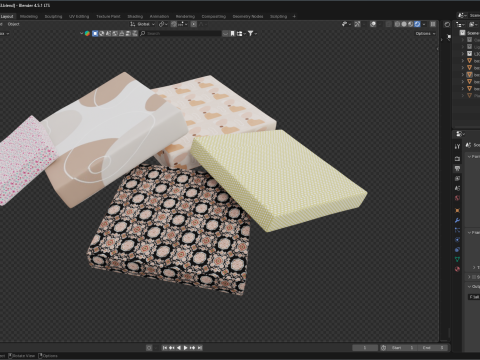Open the Tool properties tab
The height and width of the screenshot is (360, 480).
[x=457, y=146]
